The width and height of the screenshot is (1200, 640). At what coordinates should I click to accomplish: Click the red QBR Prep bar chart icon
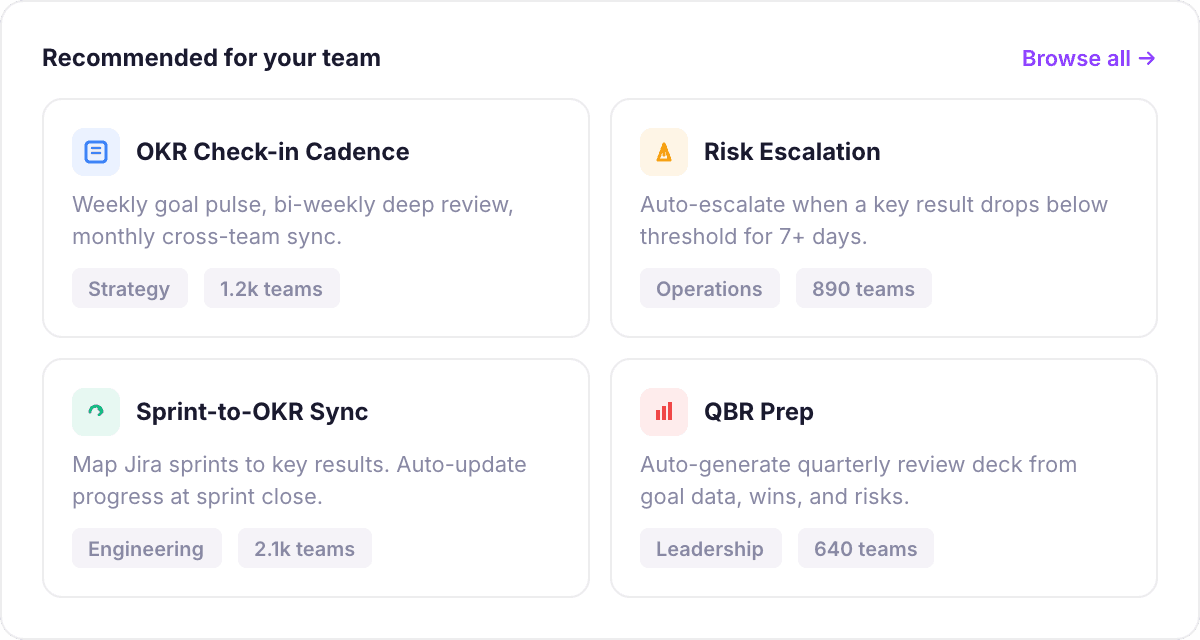[664, 412]
